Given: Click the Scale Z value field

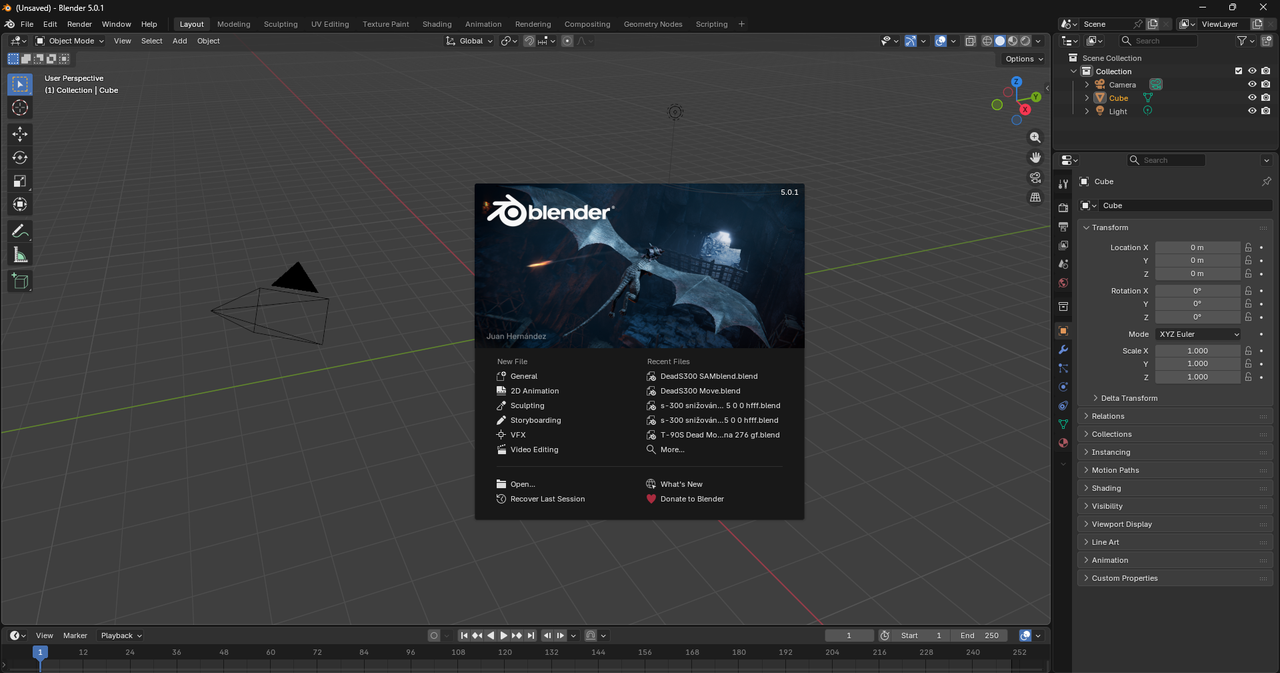Looking at the screenshot, I should click(x=1197, y=377).
